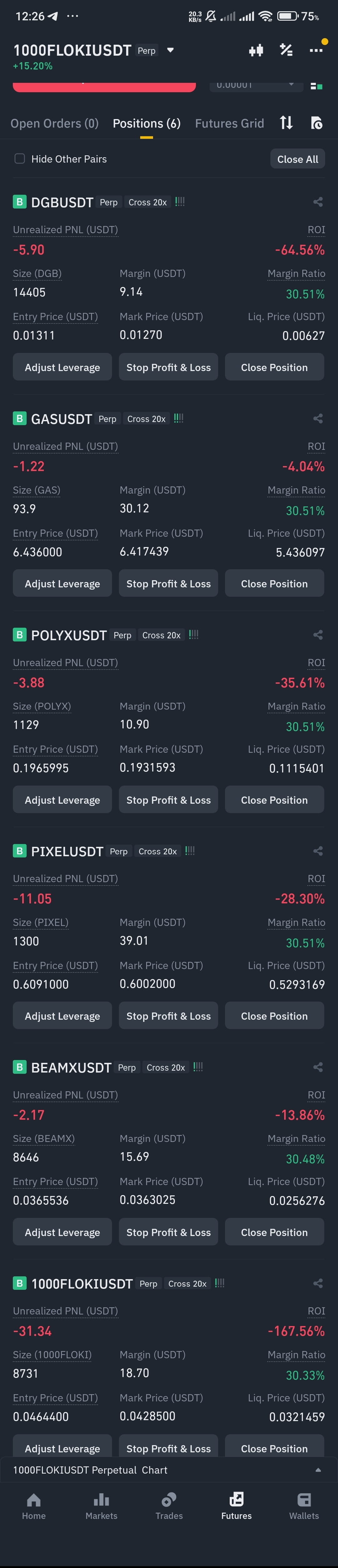Share the DGBUSDT position
The image size is (338, 1568).
(x=318, y=202)
